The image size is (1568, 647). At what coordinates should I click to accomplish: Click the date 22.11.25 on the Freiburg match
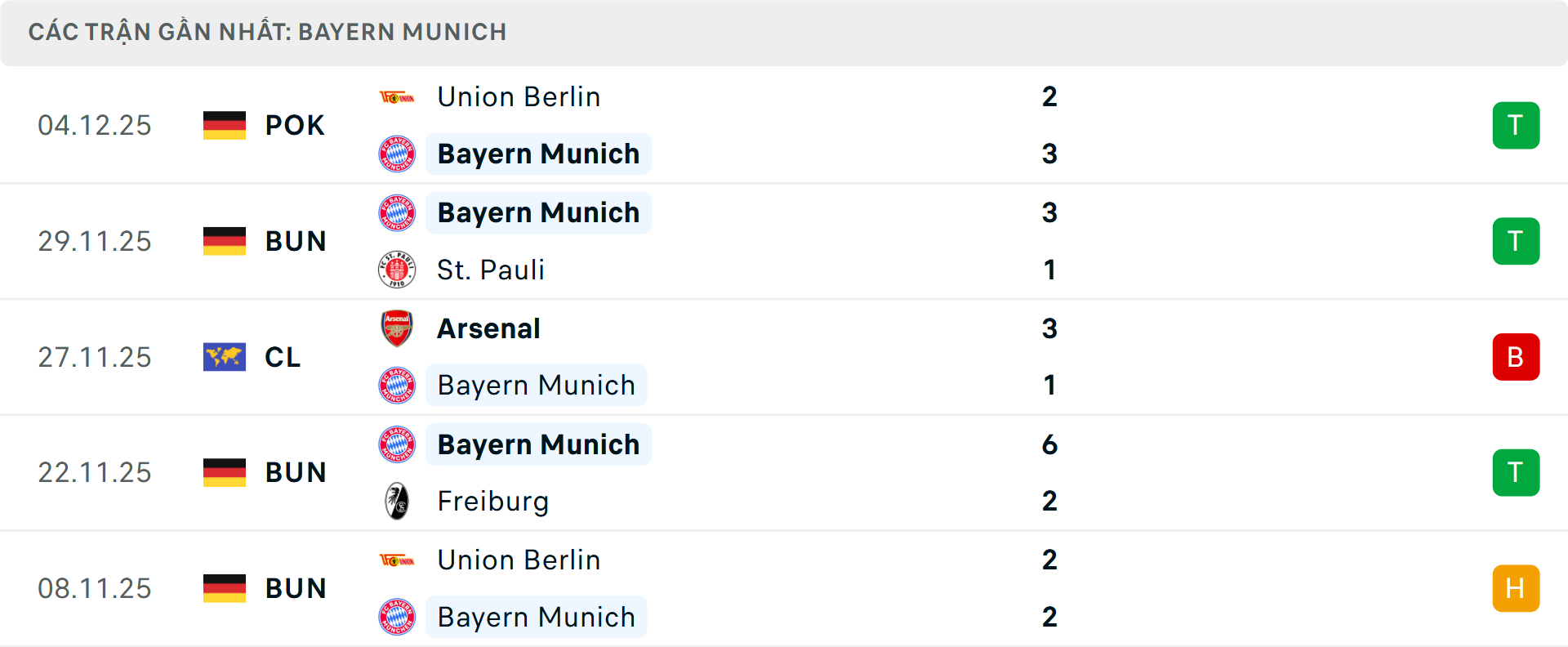pos(95,472)
